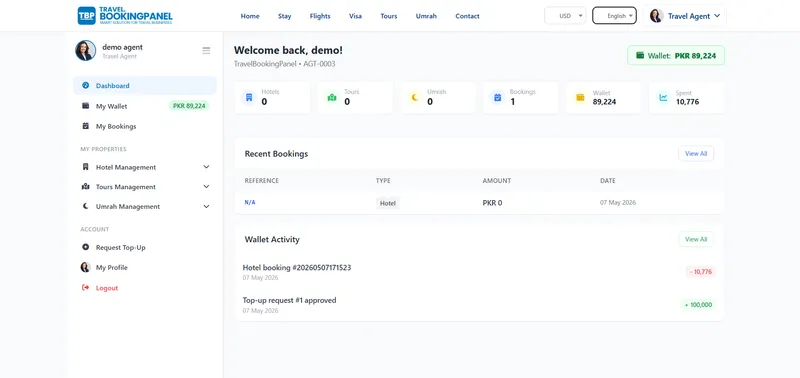Open the Flights nav item
The image size is (800, 378).
[x=320, y=16]
